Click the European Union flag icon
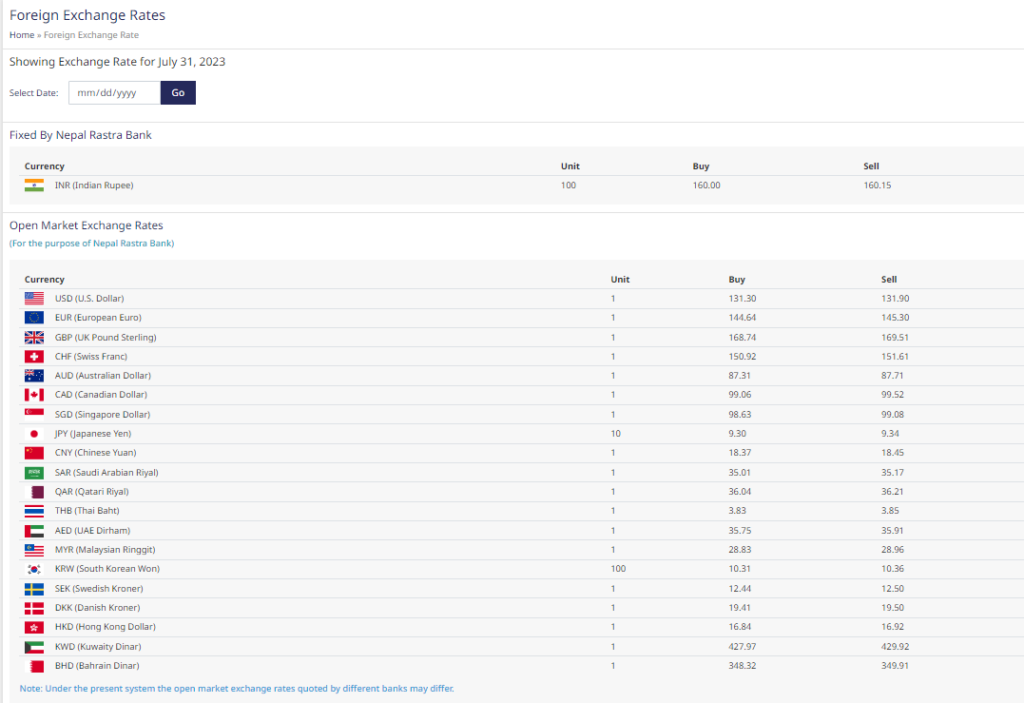This screenshot has width=1024, height=703. pos(34,318)
